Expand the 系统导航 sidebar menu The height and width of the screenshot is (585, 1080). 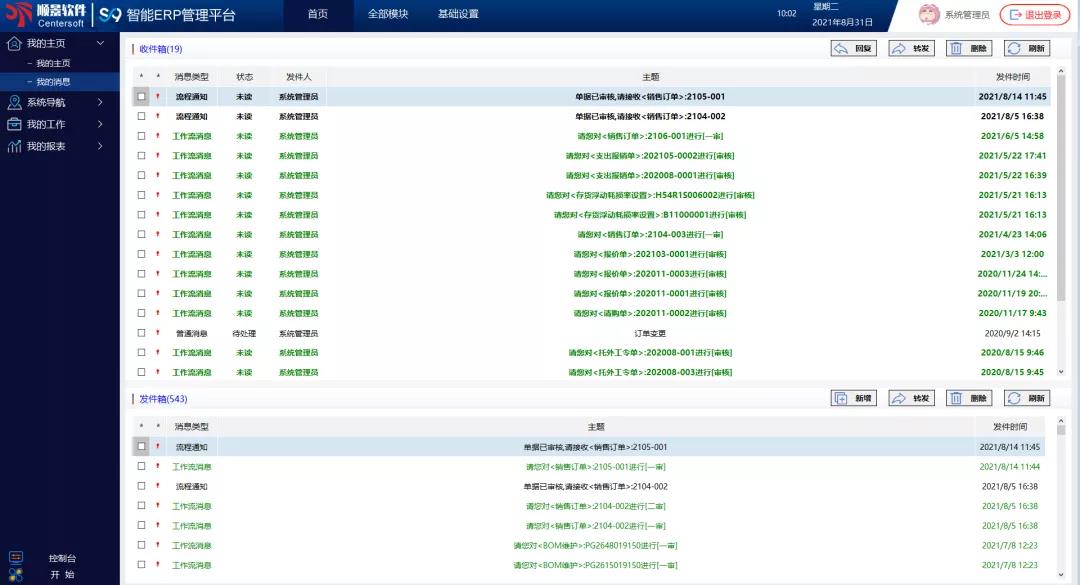[x=59, y=102]
